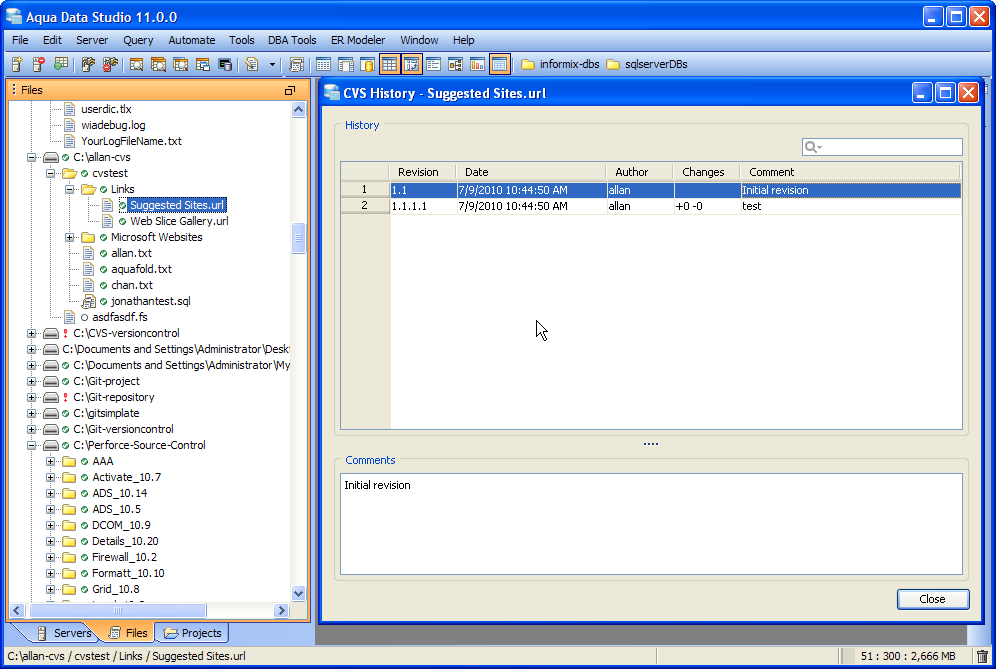The image size is (996, 669).
Task: Click Files panel horizontal scrollbar right arrow
Action: pos(281,611)
